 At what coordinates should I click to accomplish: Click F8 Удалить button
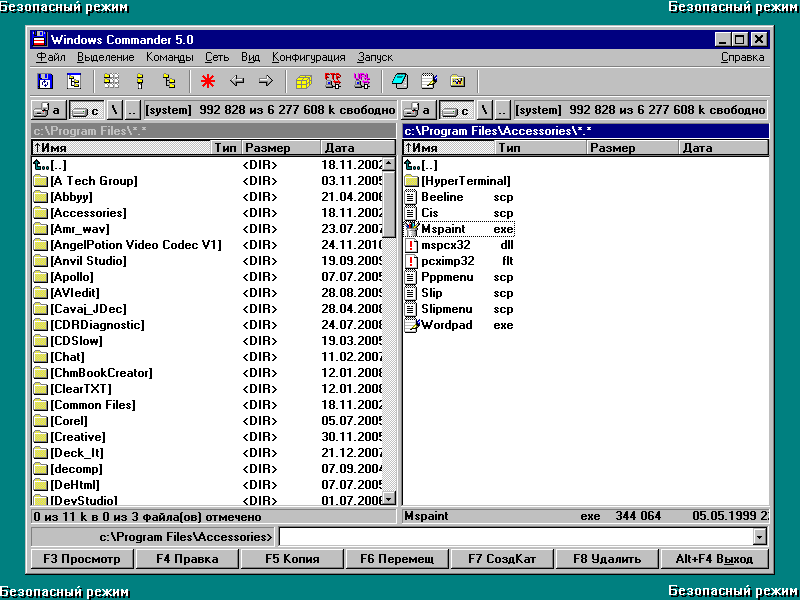click(607, 559)
